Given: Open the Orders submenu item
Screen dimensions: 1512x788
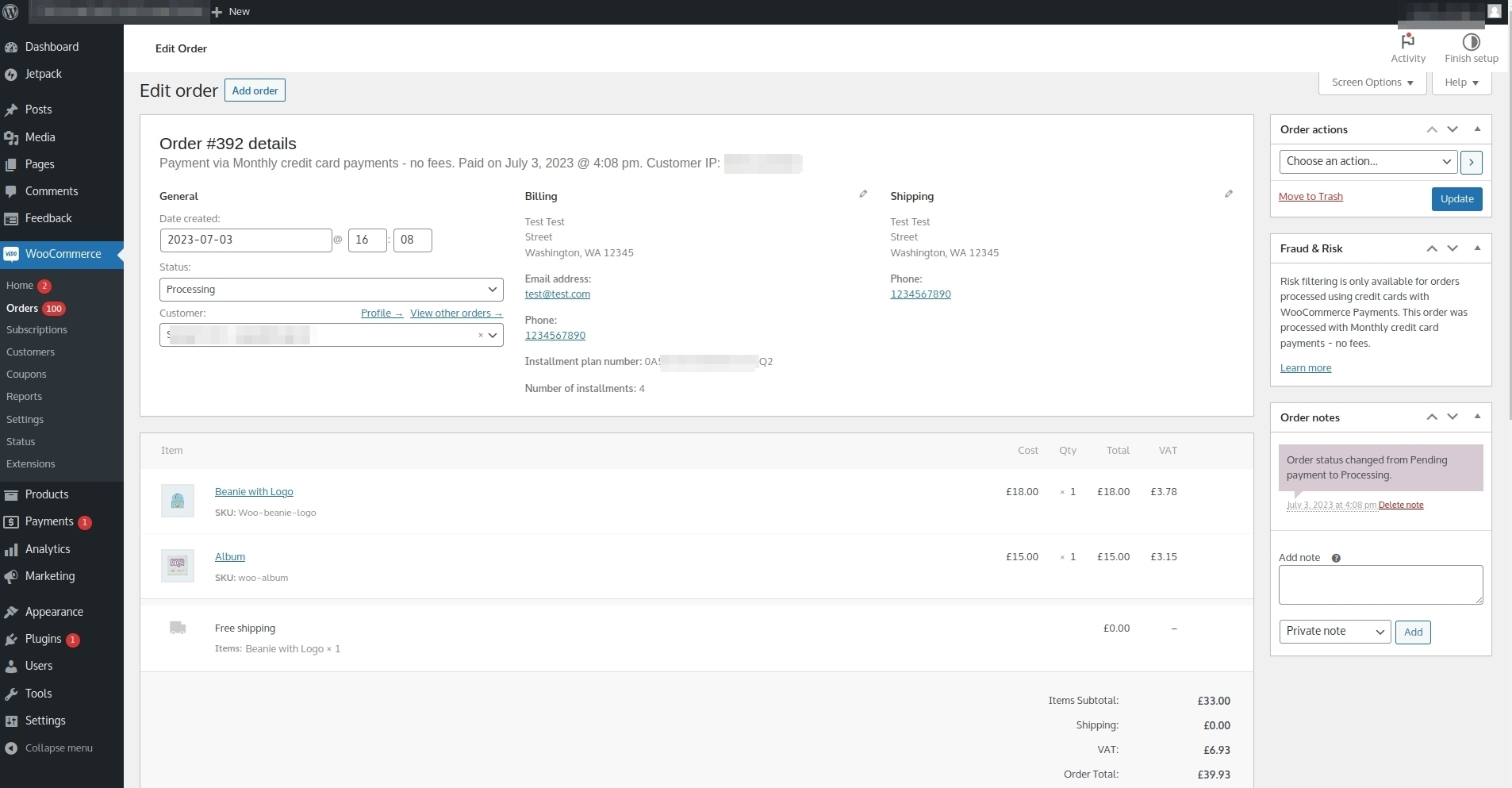Looking at the screenshot, I should click(x=22, y=309).
